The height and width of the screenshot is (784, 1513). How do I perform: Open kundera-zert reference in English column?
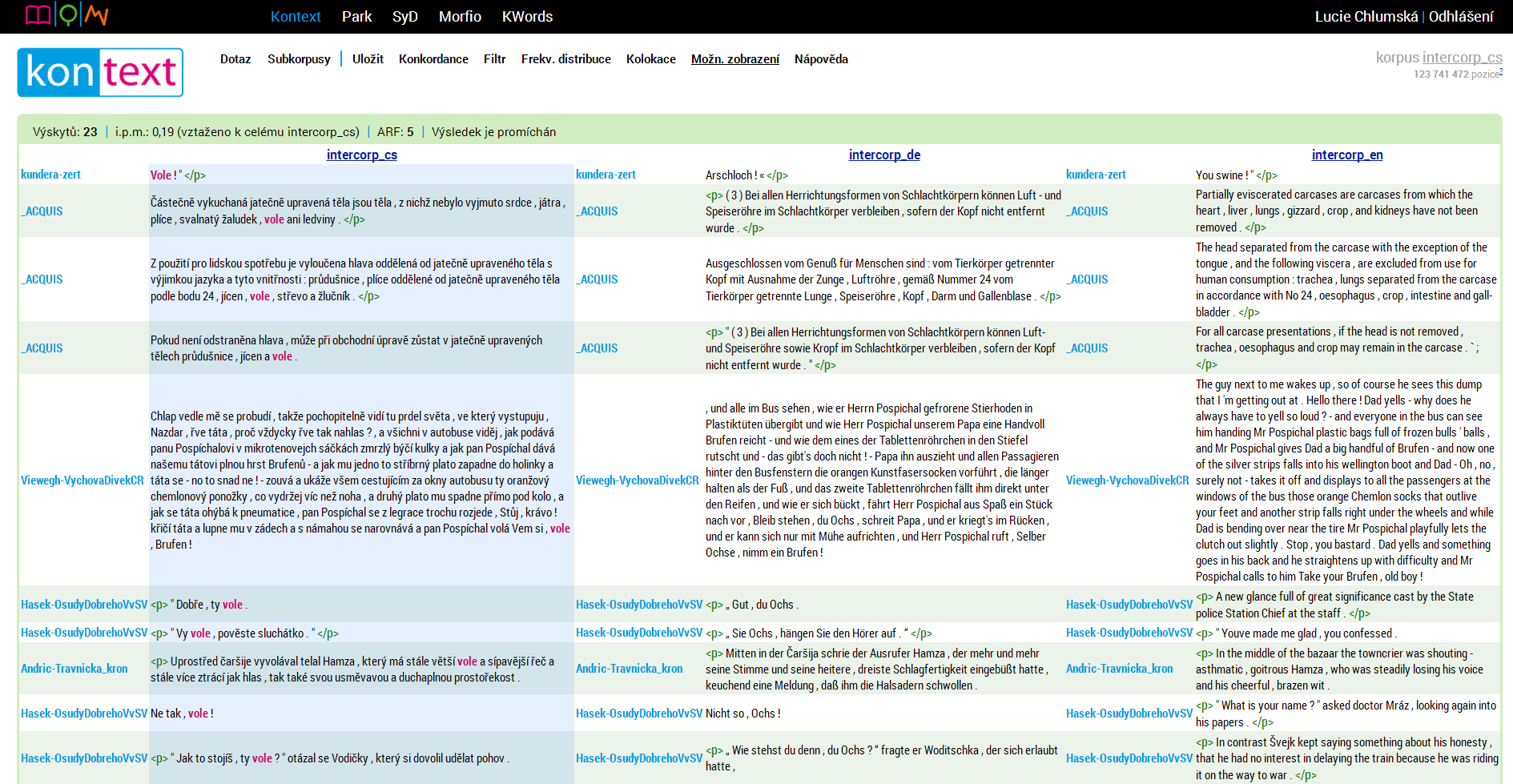tap(1096, 175)
